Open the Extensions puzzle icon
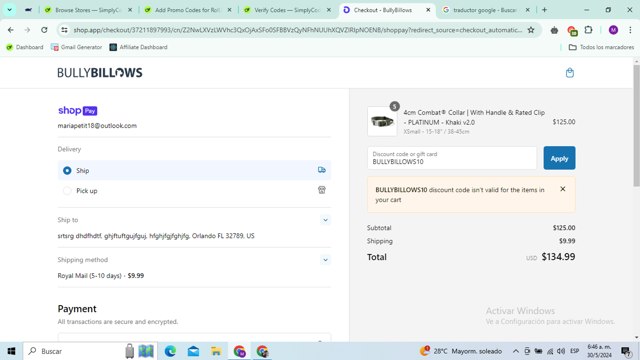This screenshot has height=360, width=640. (588, 30)
